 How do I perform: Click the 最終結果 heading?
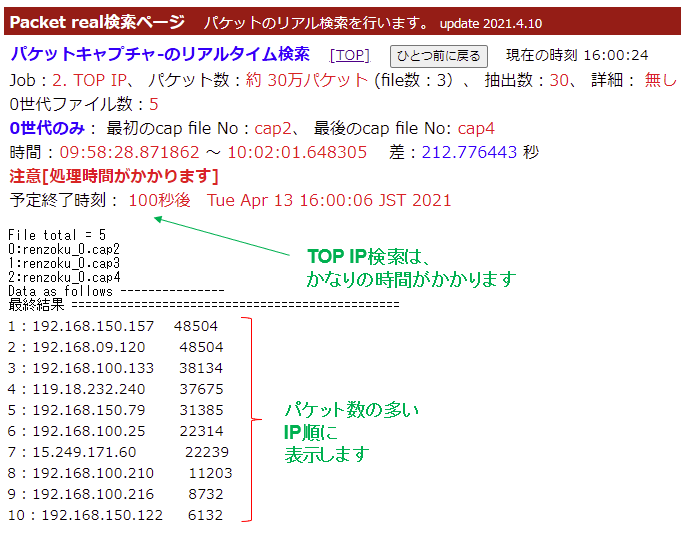pyautogui.click(x=36, y=305)
